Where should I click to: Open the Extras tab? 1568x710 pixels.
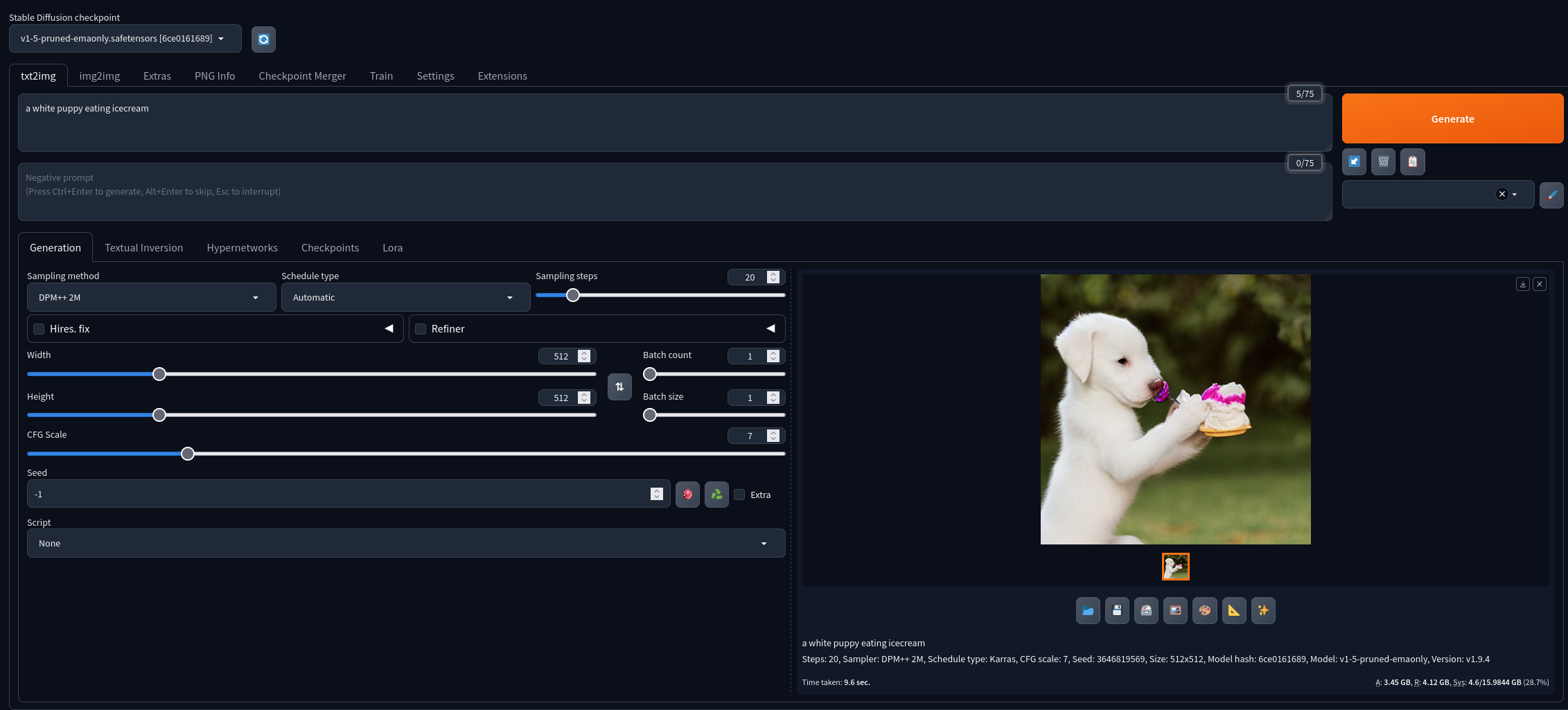point(157,76)
